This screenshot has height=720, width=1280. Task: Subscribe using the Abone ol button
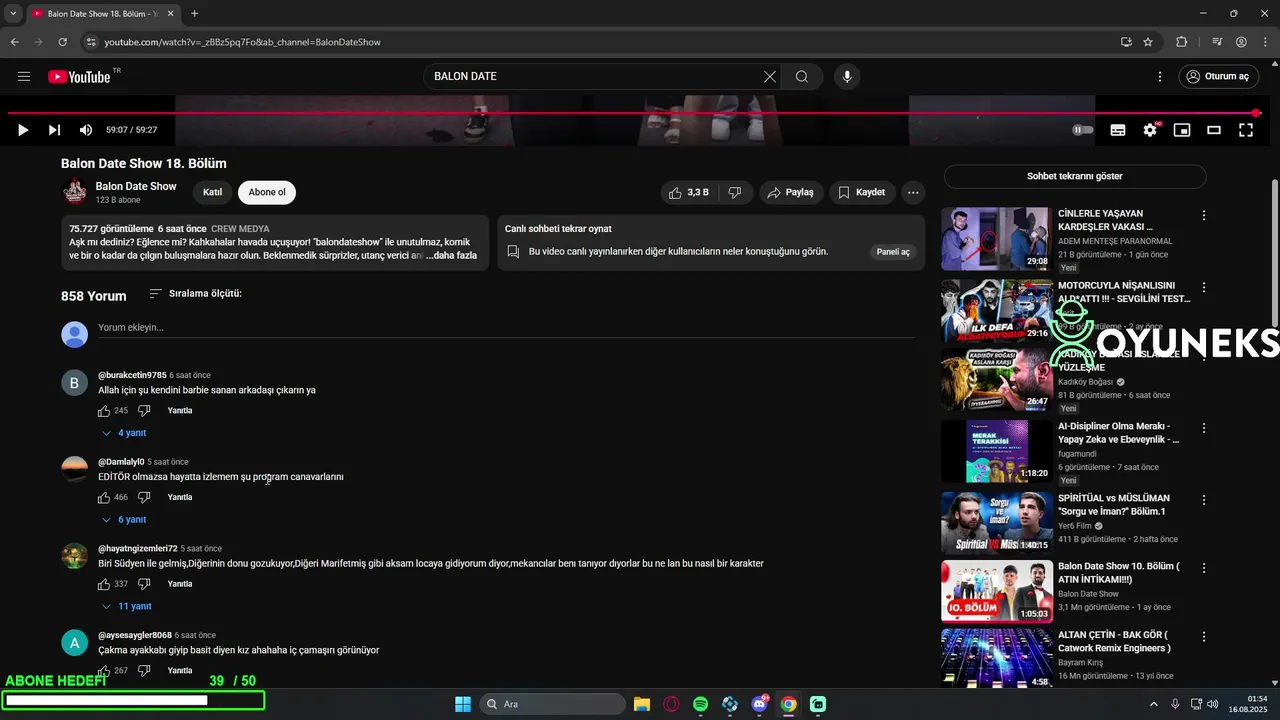[267, 192]
